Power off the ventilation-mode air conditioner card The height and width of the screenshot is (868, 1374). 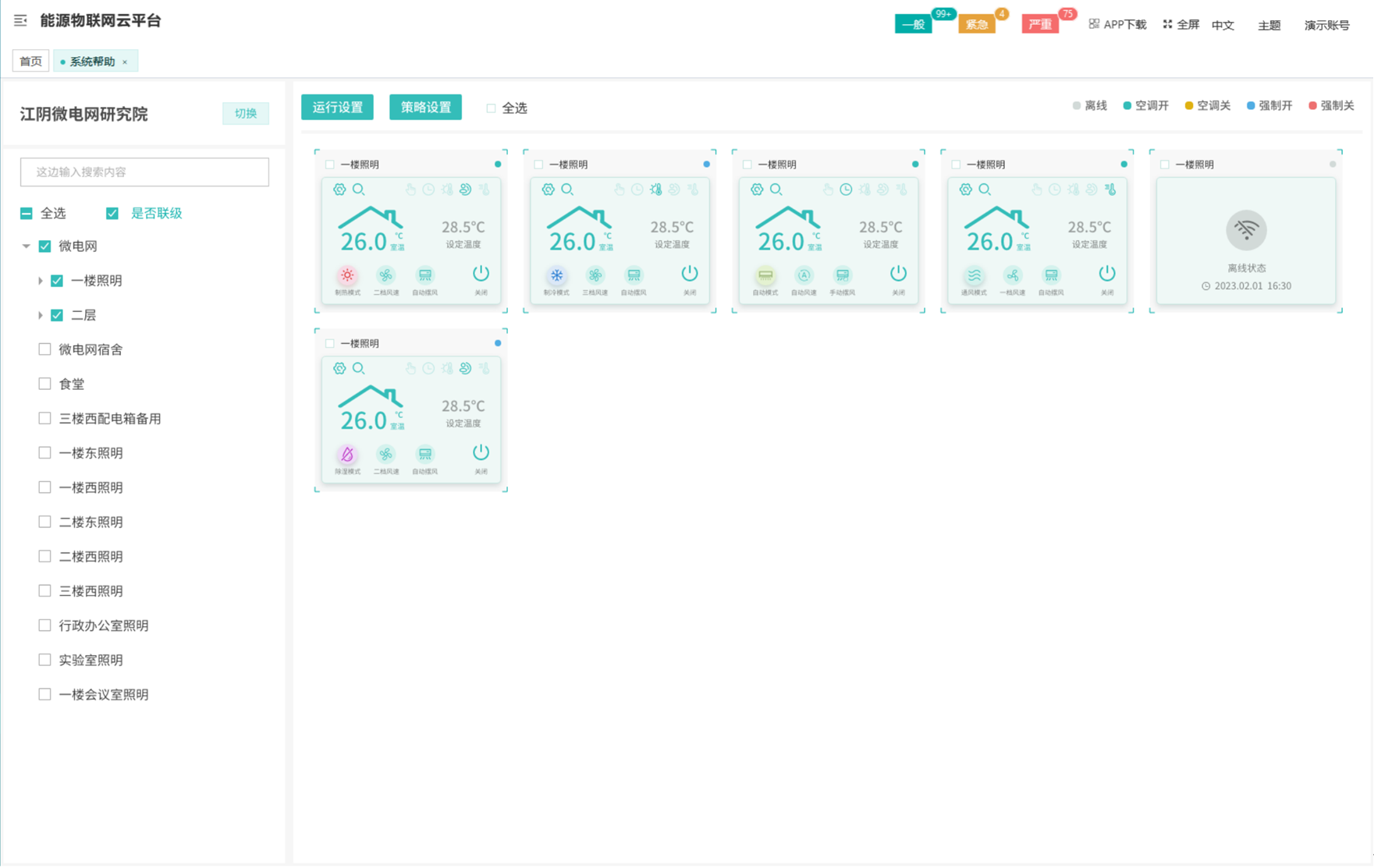1107,274
